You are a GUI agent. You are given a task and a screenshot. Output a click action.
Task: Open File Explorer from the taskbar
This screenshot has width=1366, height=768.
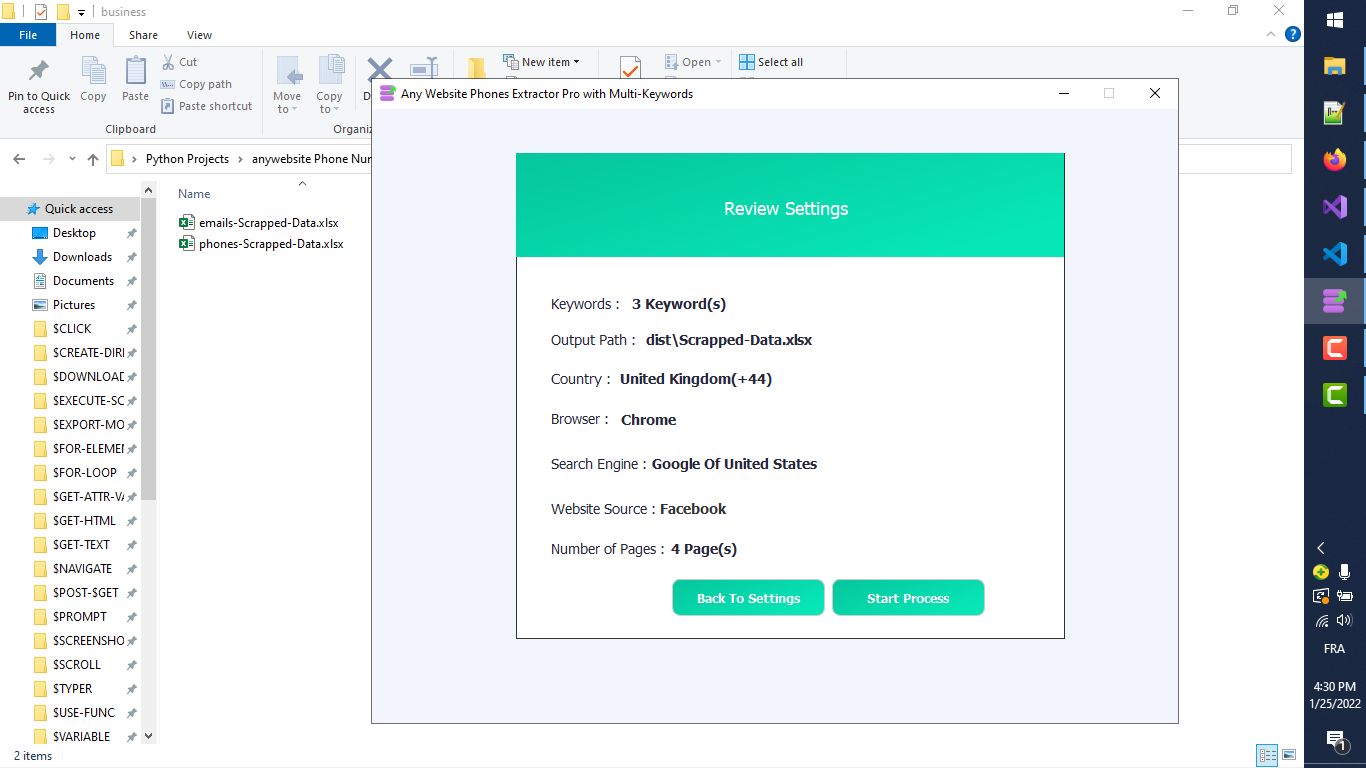coord(1335,66)
